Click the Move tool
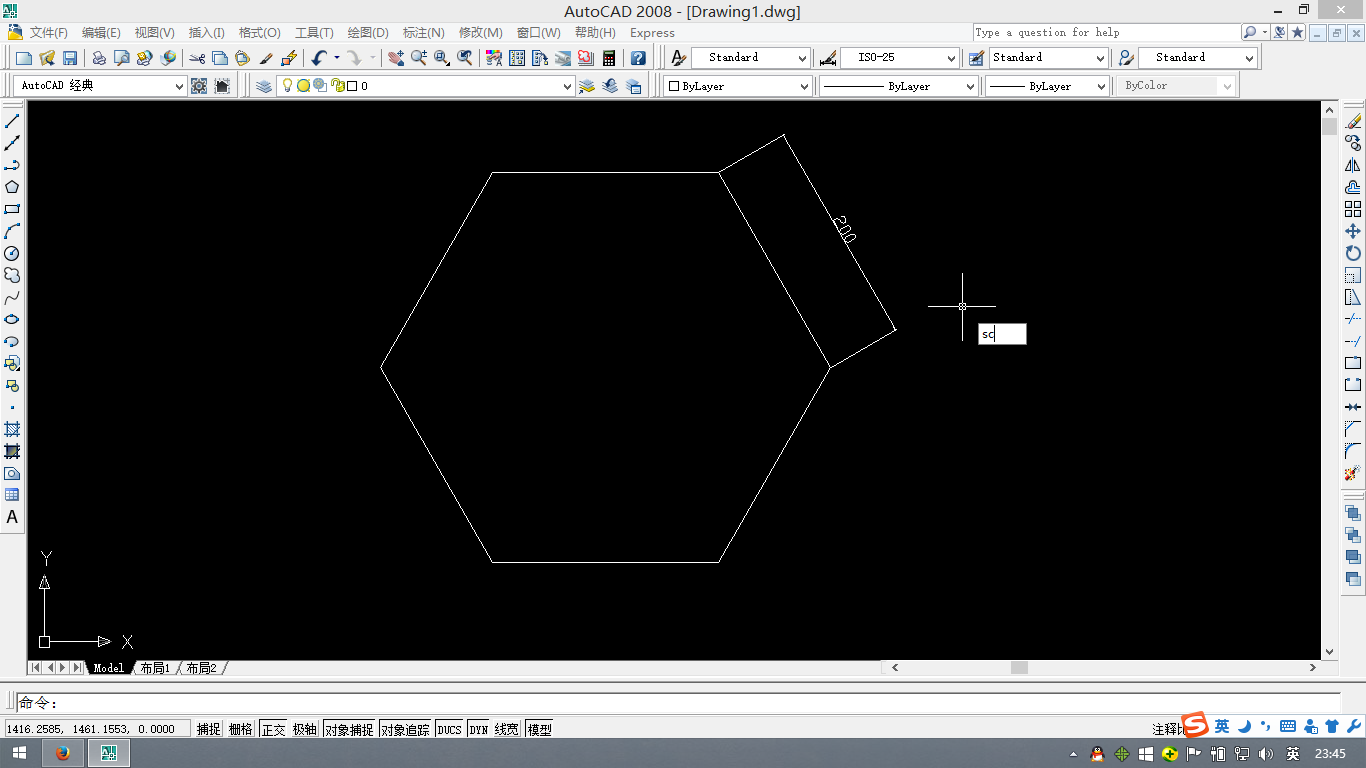The width and height of the screenshot is (1366, 768). pyautogui.click(x=1353, y=231)
